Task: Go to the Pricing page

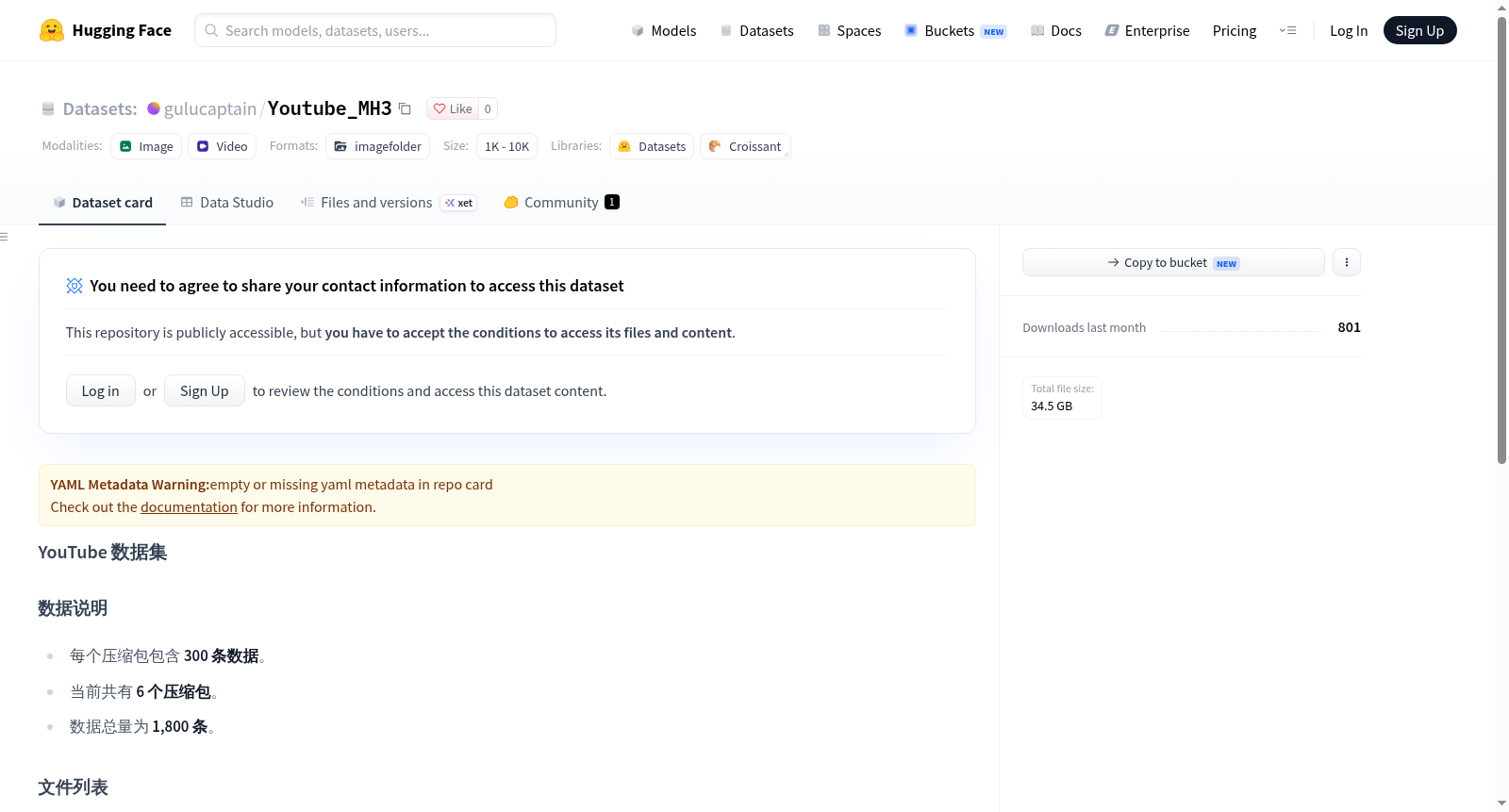Action: pos(1235,30)
